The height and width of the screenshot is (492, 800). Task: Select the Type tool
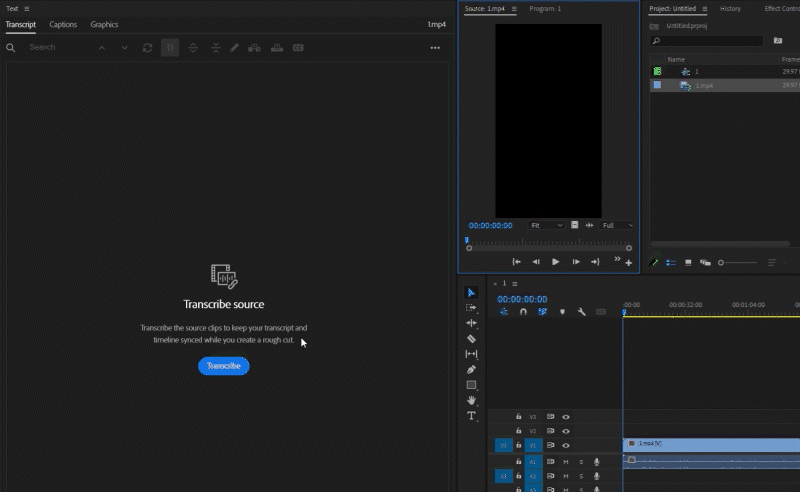point(471,416)
